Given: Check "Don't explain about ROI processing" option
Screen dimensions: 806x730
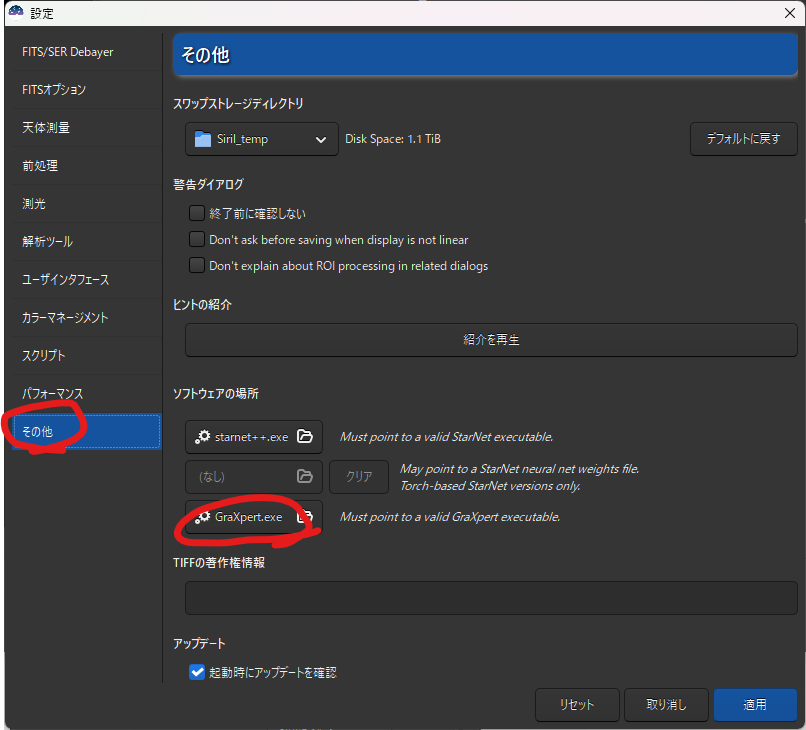Looking at the screenshot, I should [197, 265].
